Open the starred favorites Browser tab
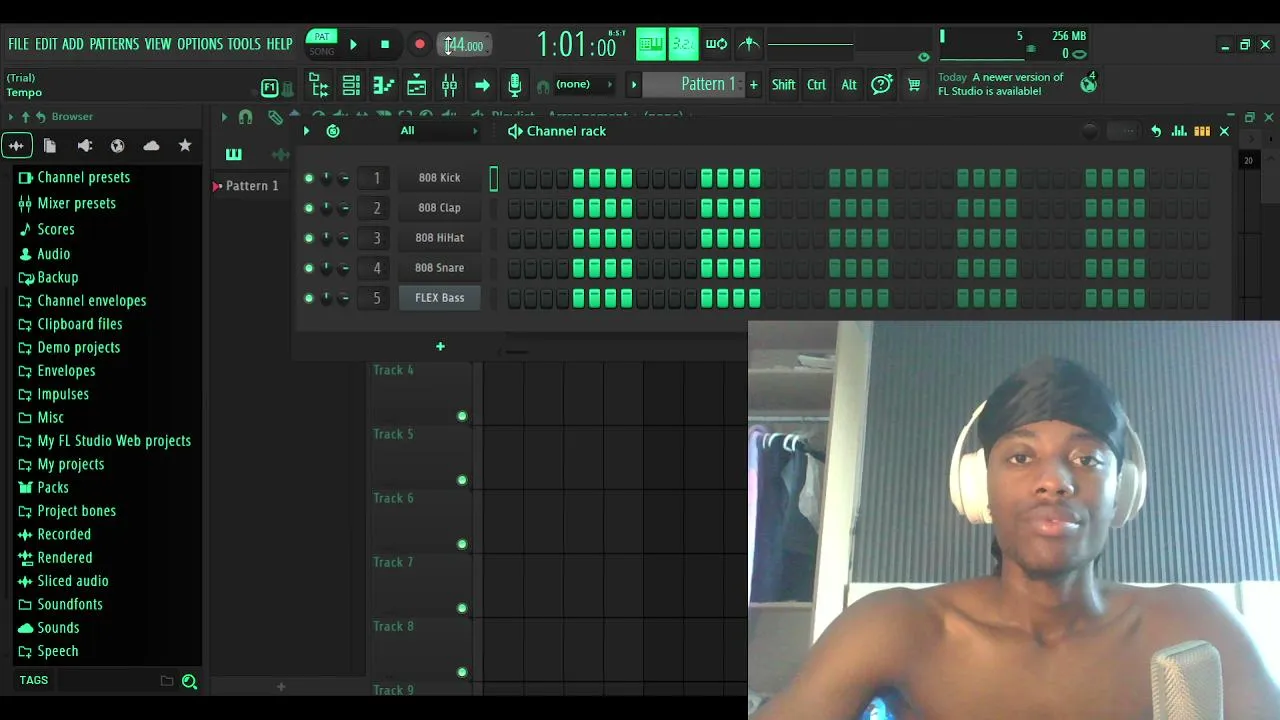 pyautogui.click(x=185, y=146)
